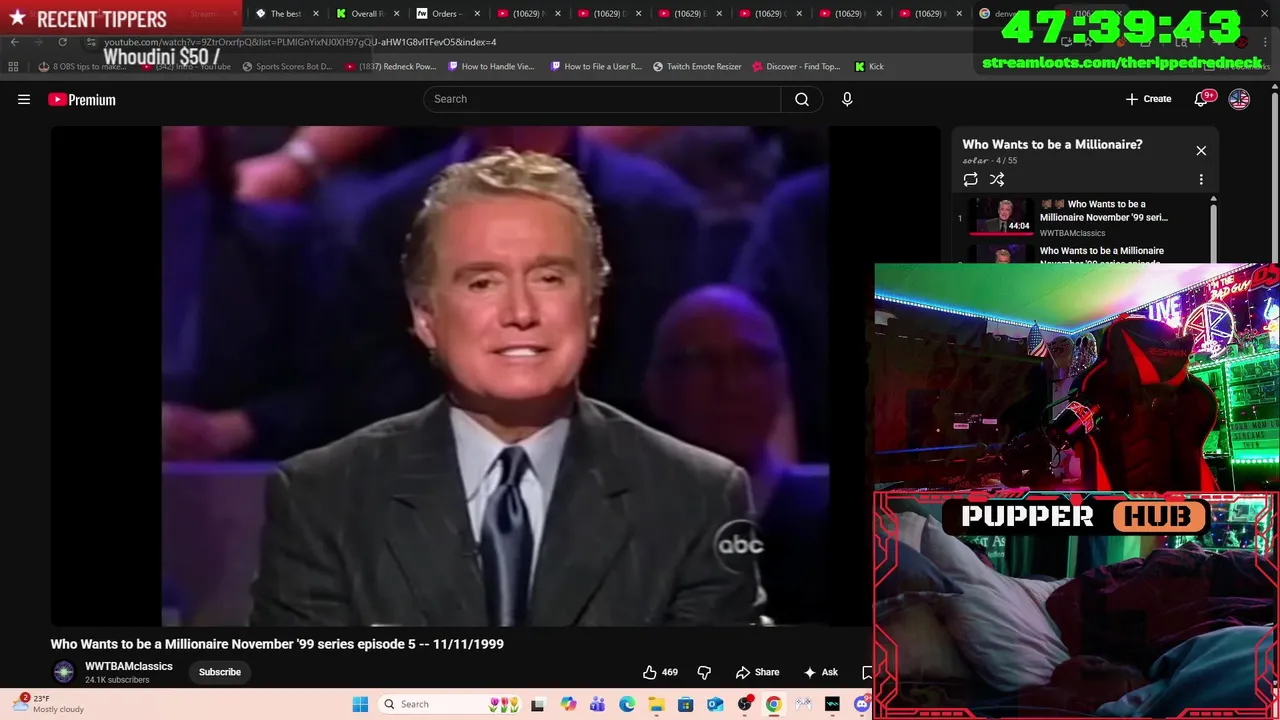
Task: Open Outlook from taskbar
Action: click(715, 705)
